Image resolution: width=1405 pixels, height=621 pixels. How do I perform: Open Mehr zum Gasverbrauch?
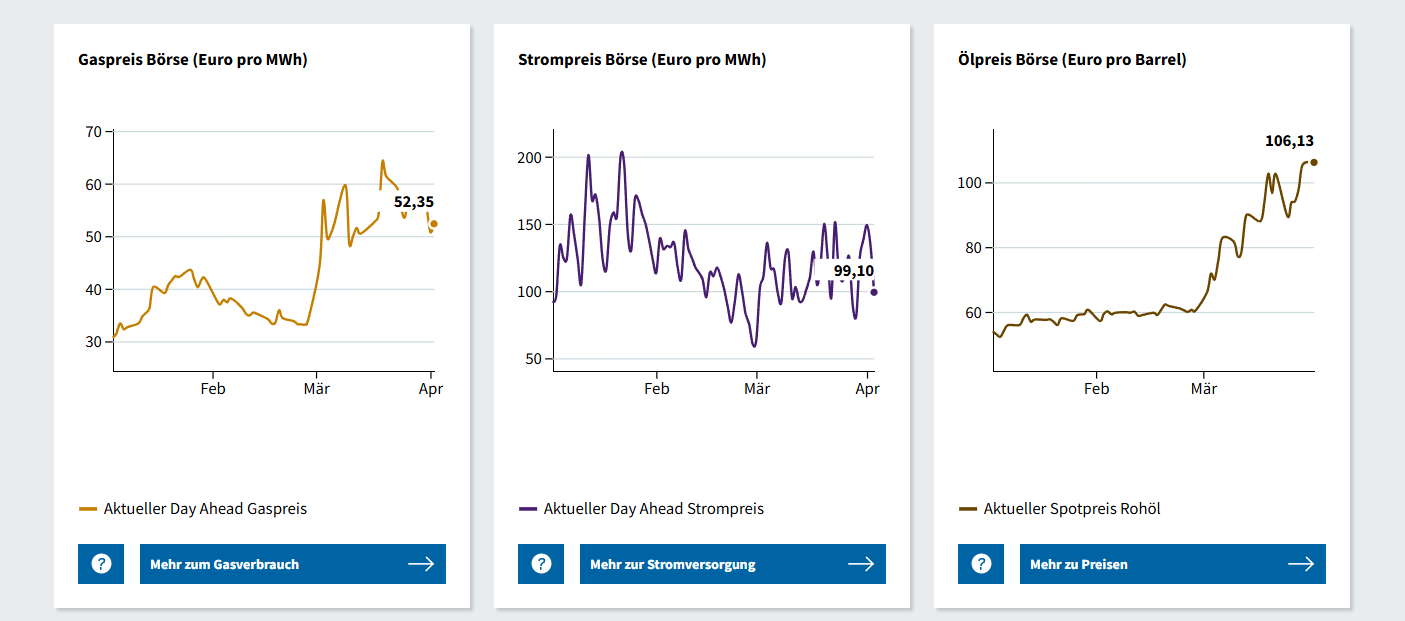(x=293, y=563)
